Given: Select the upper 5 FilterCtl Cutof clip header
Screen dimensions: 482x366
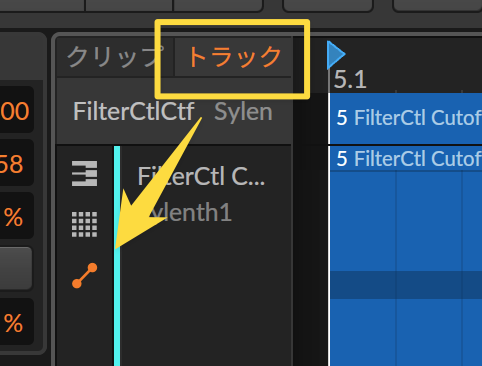Looking at the screenshot, I should [406, 118].
